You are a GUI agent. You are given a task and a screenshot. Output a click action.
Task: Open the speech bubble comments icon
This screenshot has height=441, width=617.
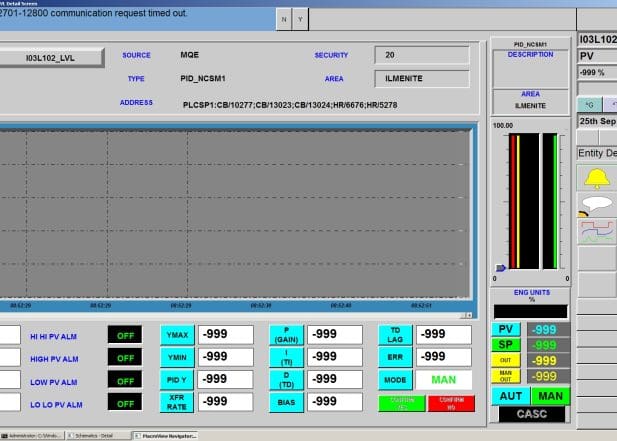(597, 205)
